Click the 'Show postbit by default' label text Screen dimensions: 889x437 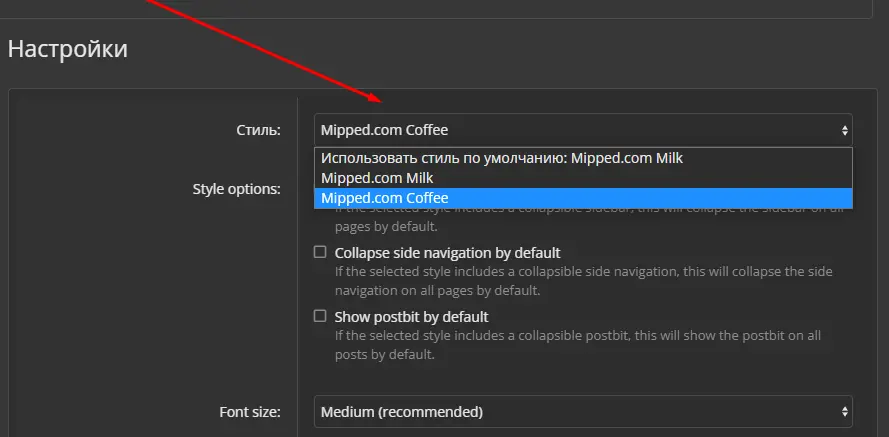pos(411,316)
